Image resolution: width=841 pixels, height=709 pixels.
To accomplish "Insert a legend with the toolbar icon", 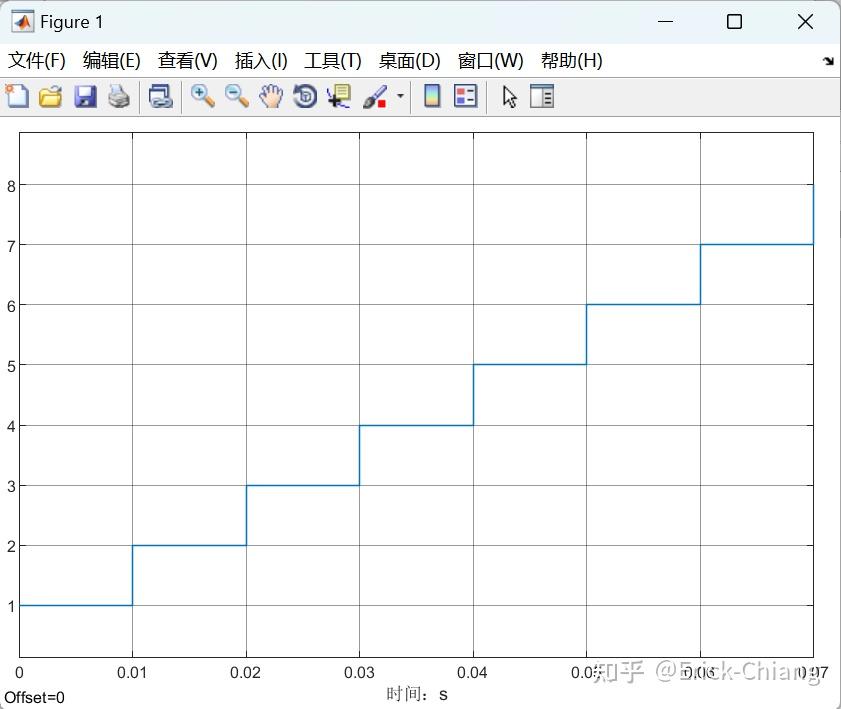I will 466,97.
